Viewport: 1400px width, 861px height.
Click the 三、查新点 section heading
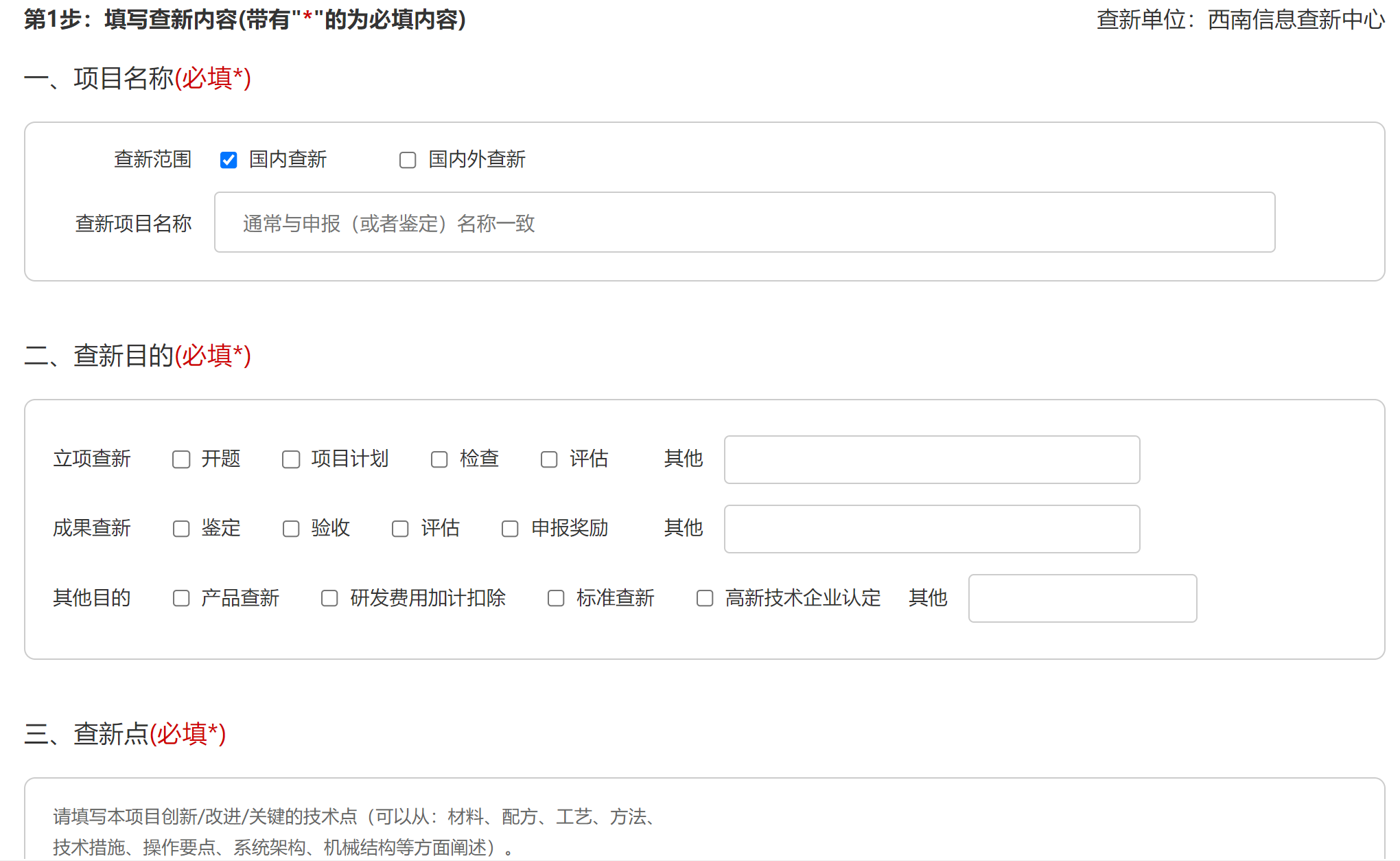tap(125, 734)
